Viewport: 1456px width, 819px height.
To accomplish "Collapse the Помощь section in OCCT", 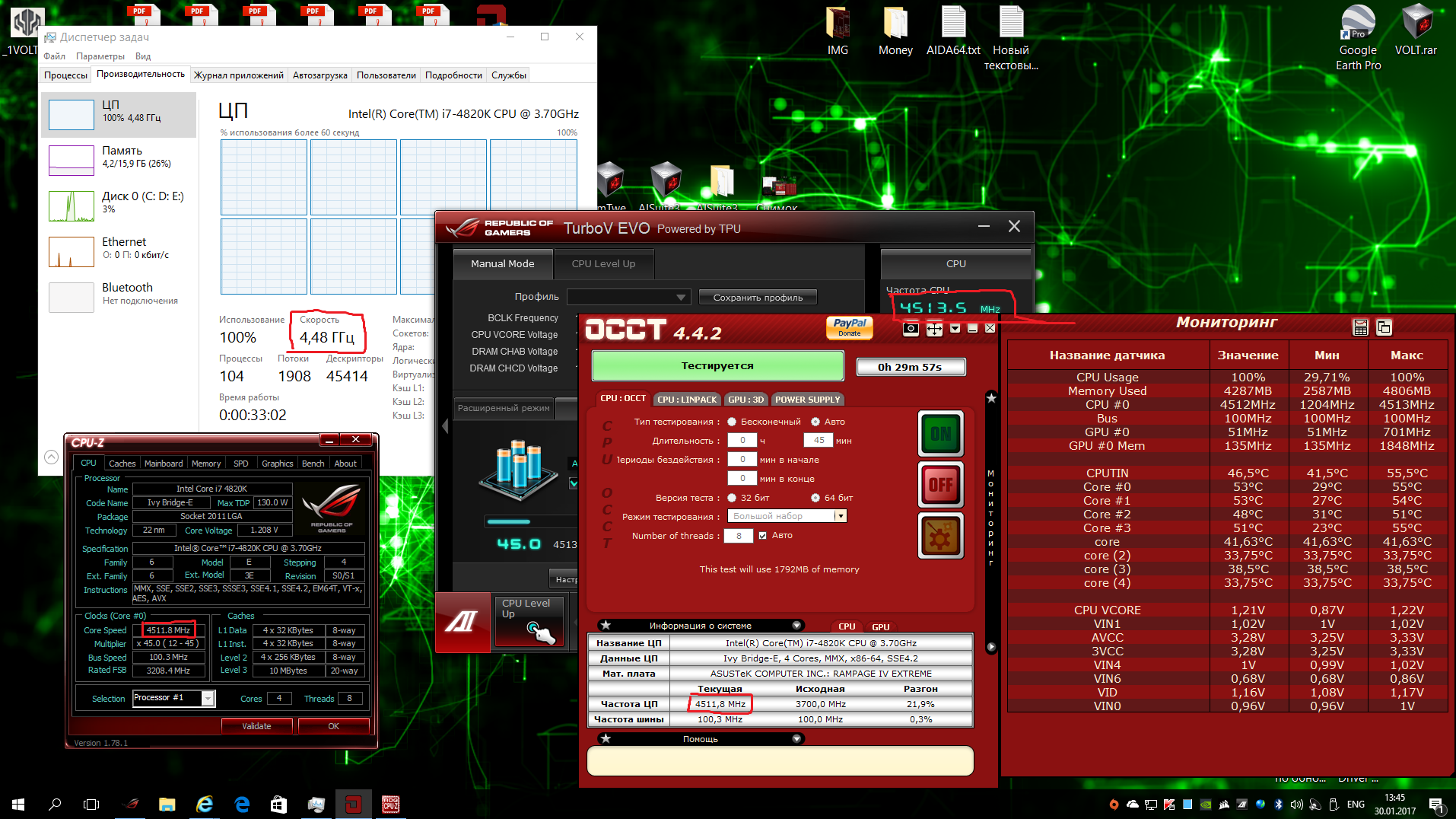I will 796,739.
